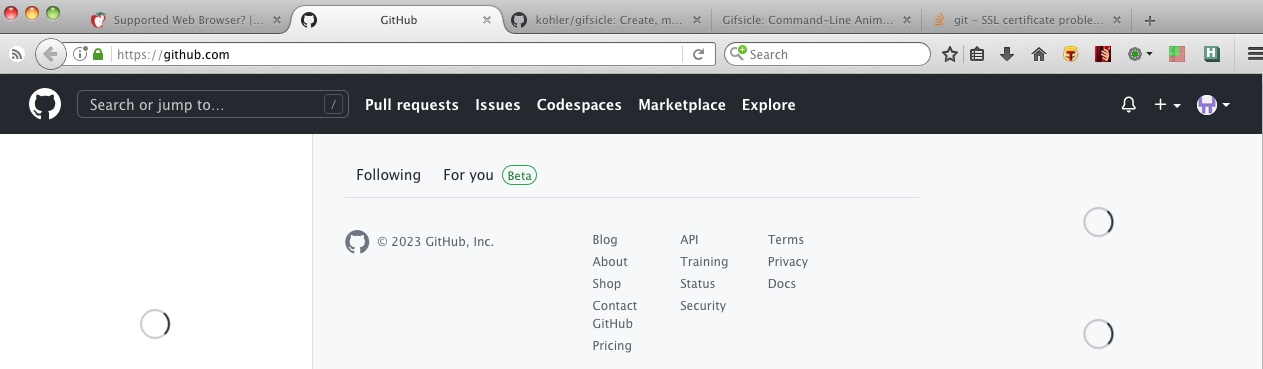Open a new browser tab with plus
The width and height of the screenshot is (1263, 369).
pos(1150,20)
